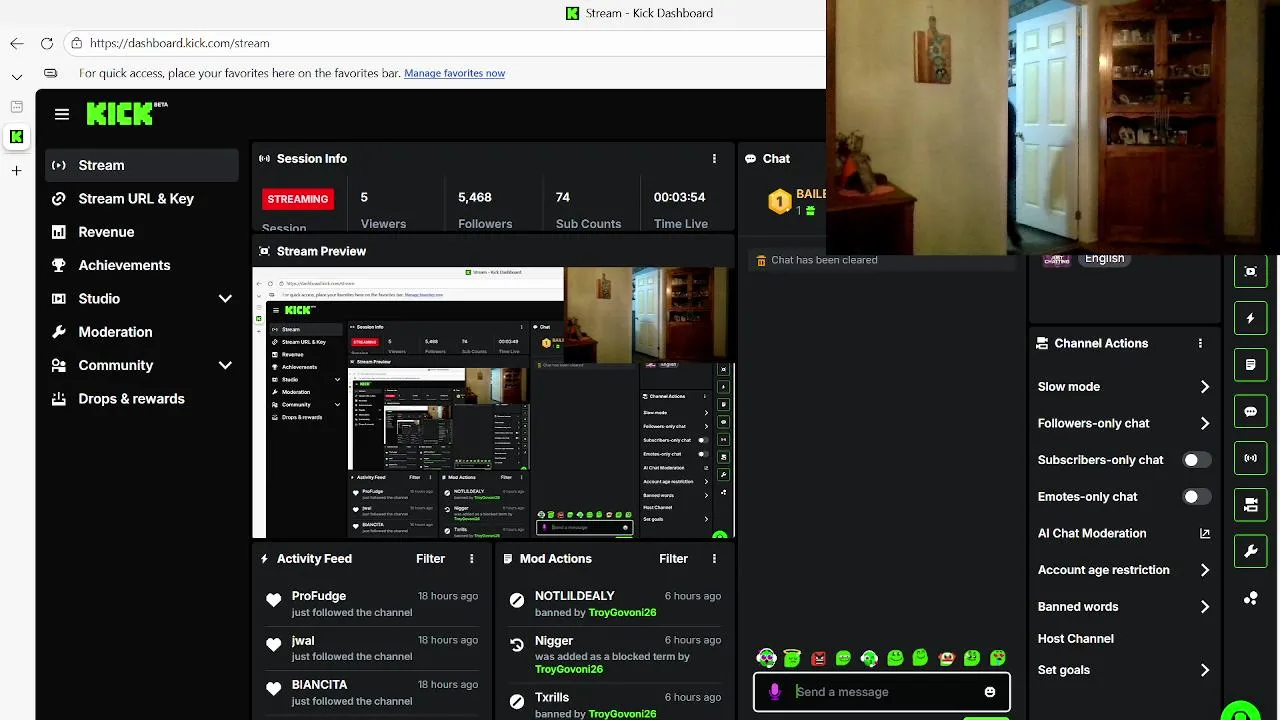Click the three-circles icon below the wrench
1280x720 pixels.
tap(1250, 598)
